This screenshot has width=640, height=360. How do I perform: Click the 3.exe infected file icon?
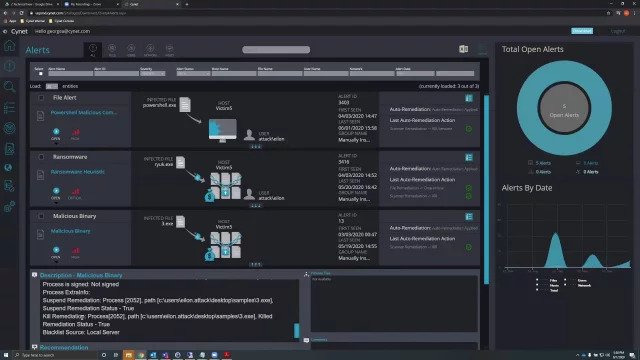[x=180, y=222]
